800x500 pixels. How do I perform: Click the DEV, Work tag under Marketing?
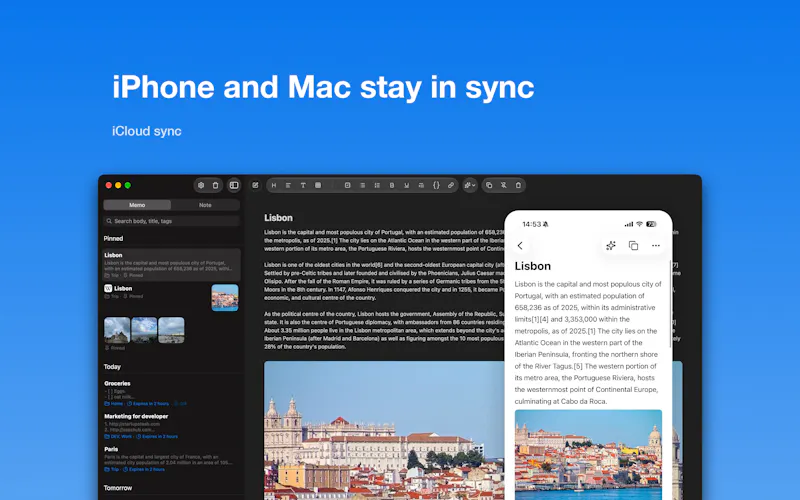[119, 437]
